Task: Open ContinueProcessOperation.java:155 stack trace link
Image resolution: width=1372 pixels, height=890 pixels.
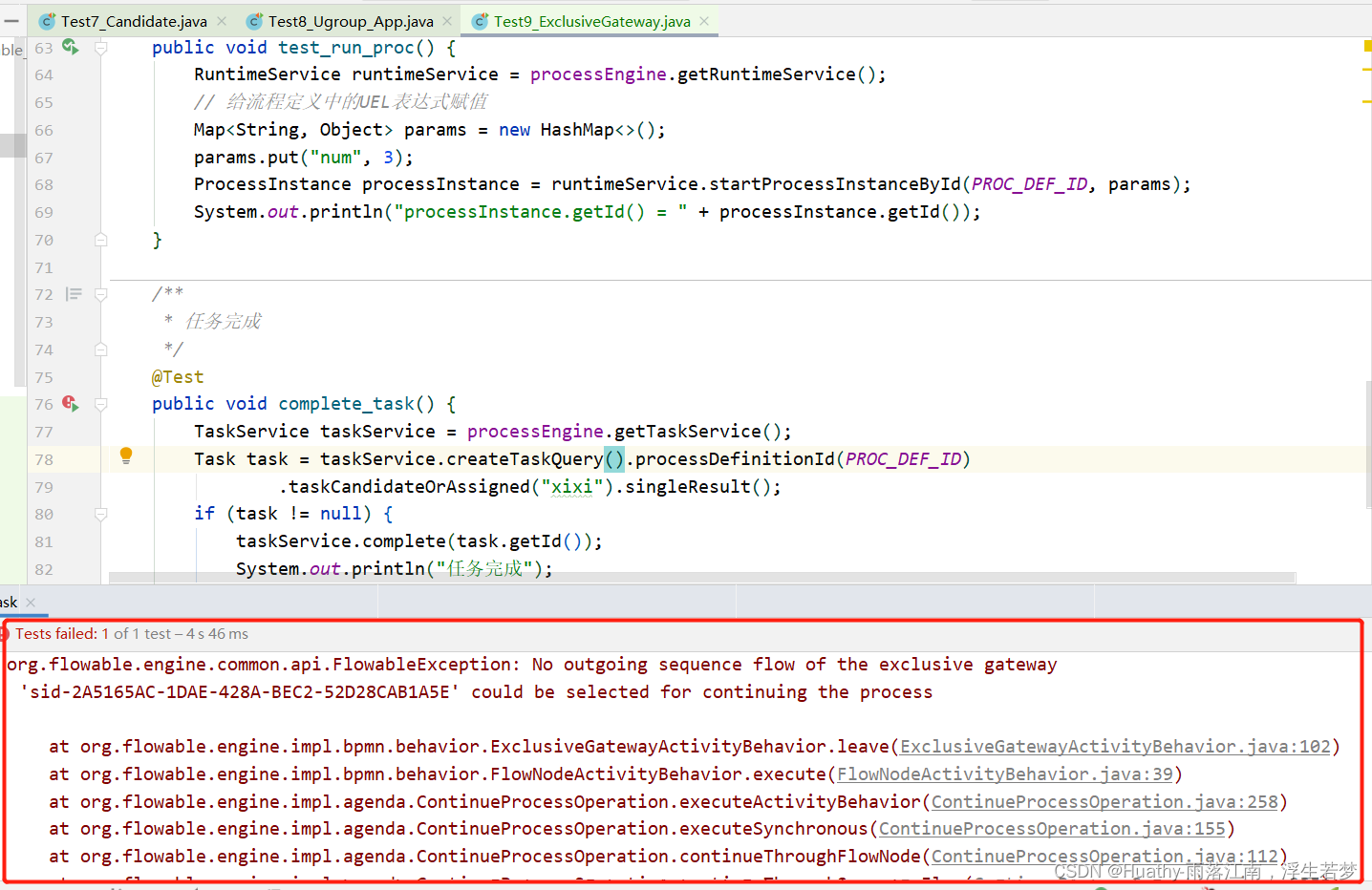Action: point(1052,829)
